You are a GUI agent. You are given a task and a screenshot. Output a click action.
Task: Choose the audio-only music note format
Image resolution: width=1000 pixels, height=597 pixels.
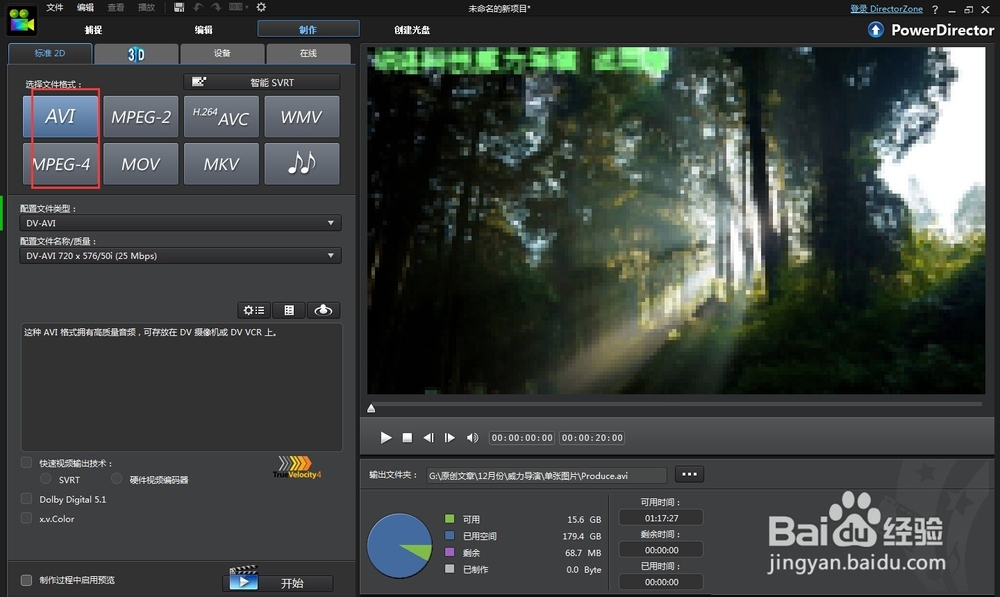[301, 164]
